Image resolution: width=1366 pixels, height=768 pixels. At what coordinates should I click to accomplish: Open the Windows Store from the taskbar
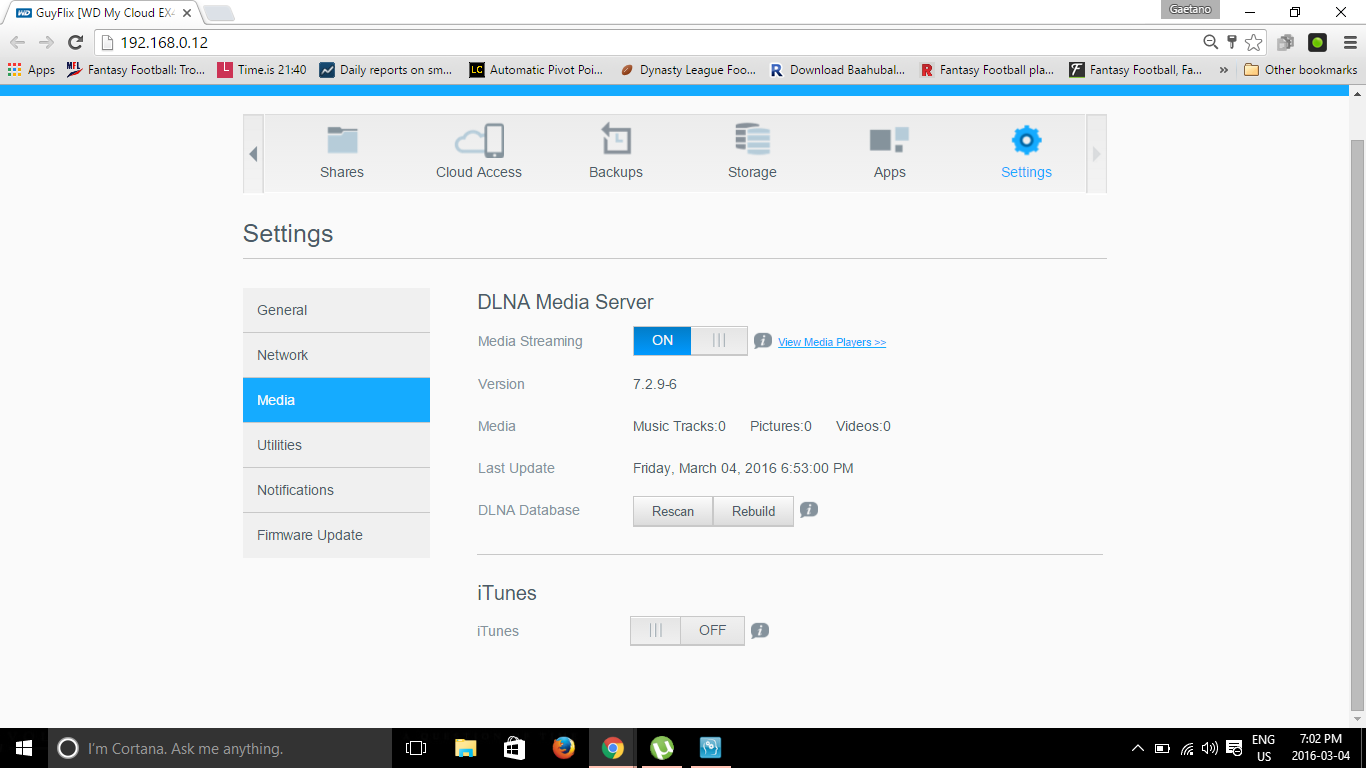(x=514, y=748)
